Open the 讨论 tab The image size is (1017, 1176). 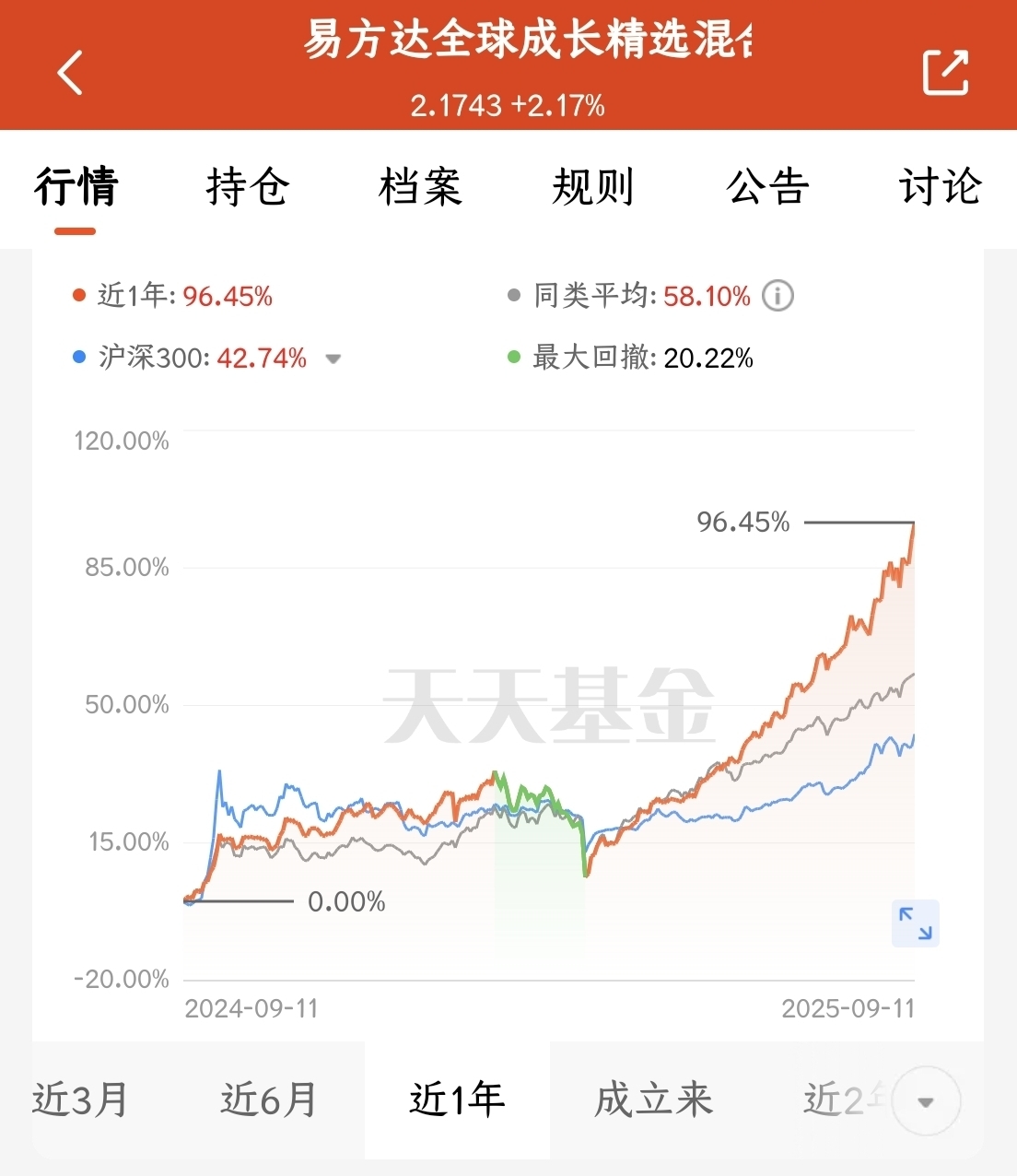point(941,186)
